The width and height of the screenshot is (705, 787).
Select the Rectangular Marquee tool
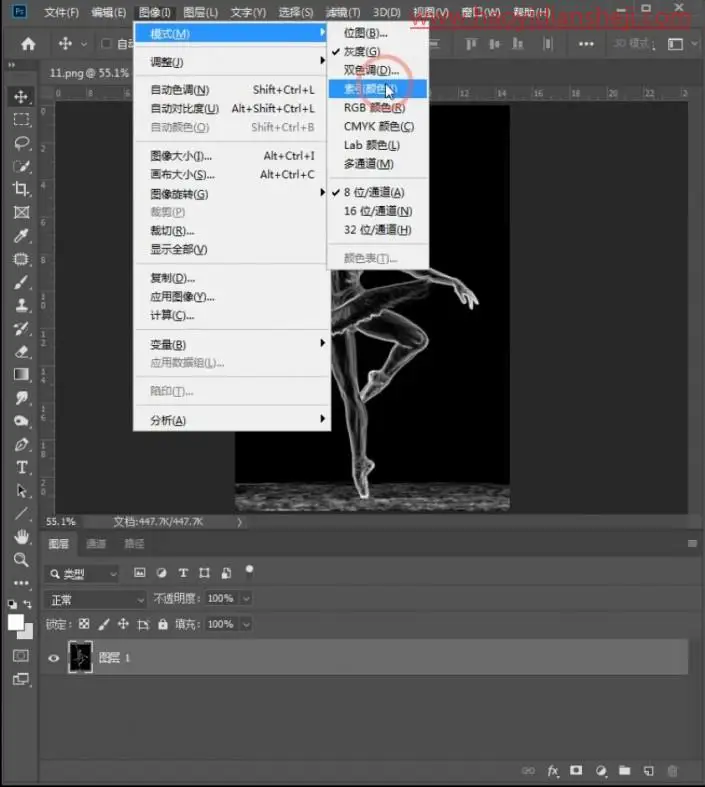pyautogui.click(x=21, y=119)
